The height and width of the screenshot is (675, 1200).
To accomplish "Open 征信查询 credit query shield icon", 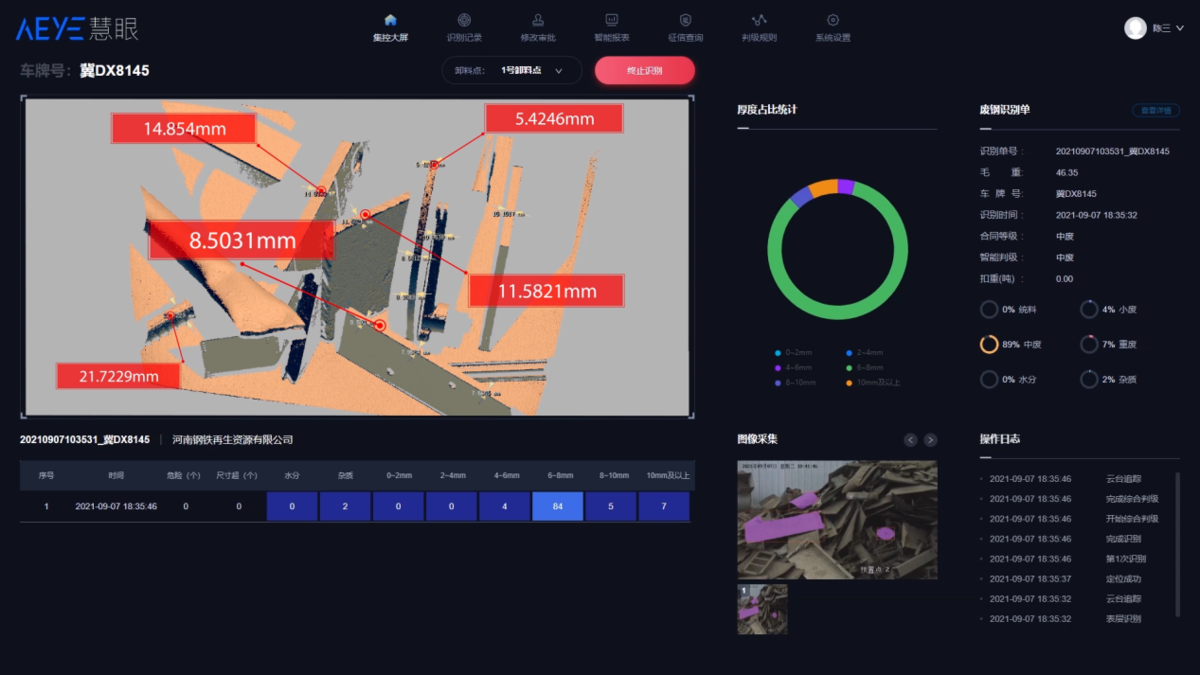I will pos(685,20).
